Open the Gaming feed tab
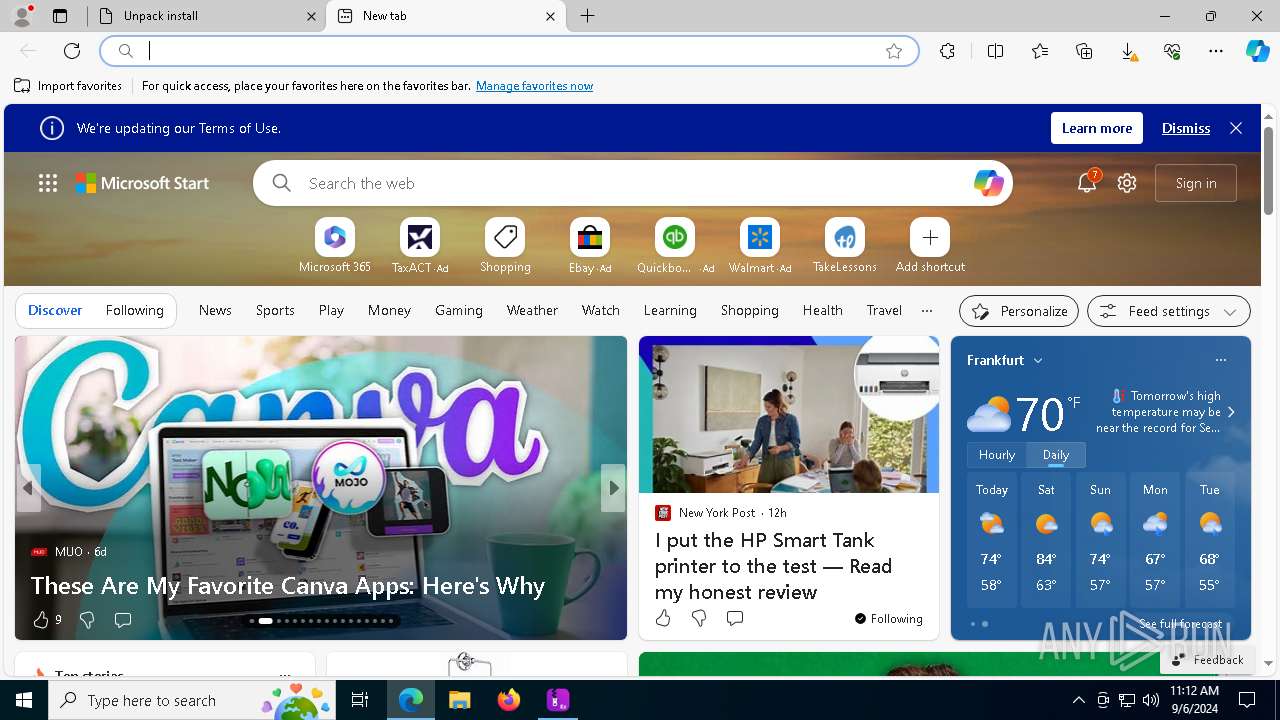Viewport: 1280px width, 720px height. (459, 311)
